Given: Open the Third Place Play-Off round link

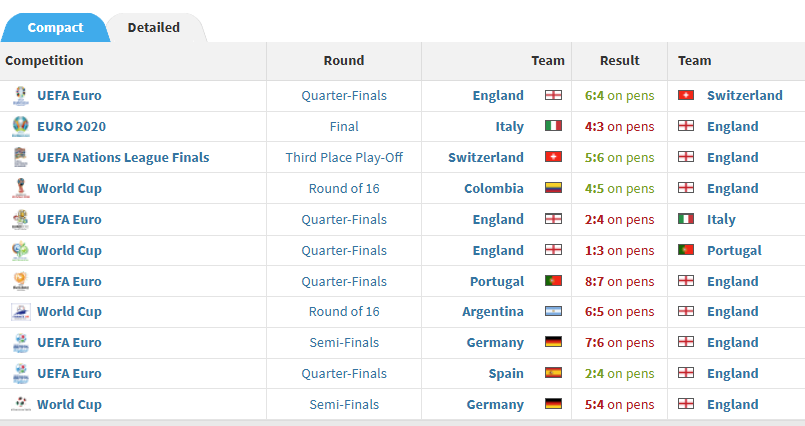Looking at the screenshot, I should 344,158.
